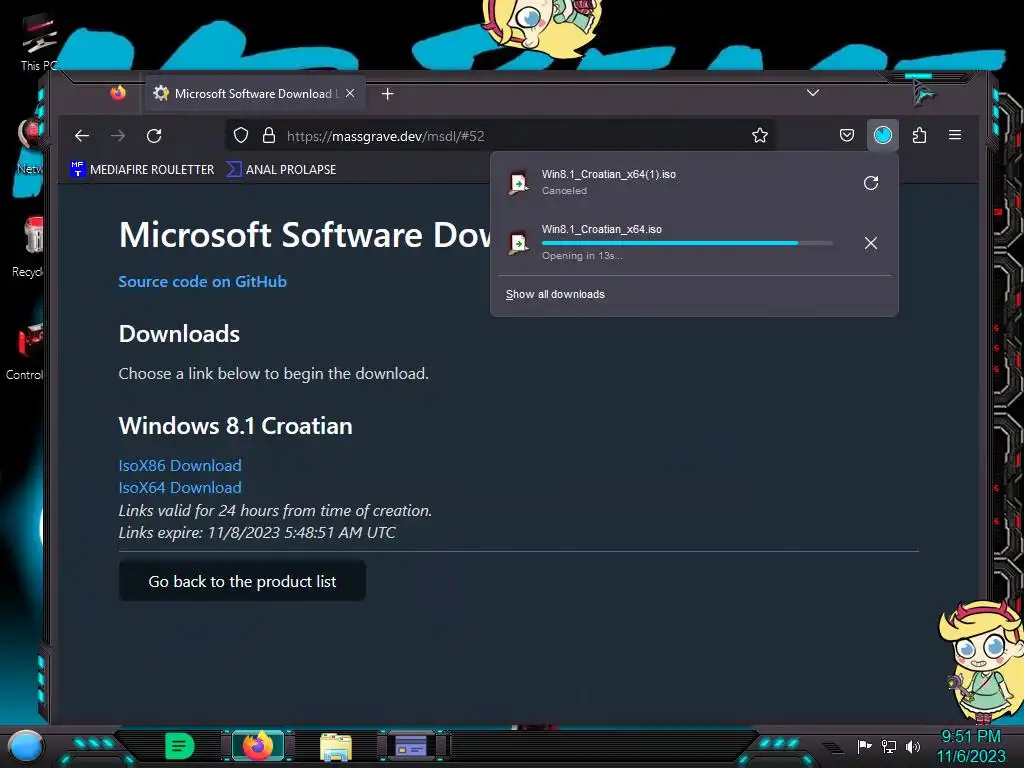Image resolution: width=1024 pixels, height=768 pixels.
Task: Click the Action Center flag tray icon
Action: pyautogui.click(x=865, y=746)
